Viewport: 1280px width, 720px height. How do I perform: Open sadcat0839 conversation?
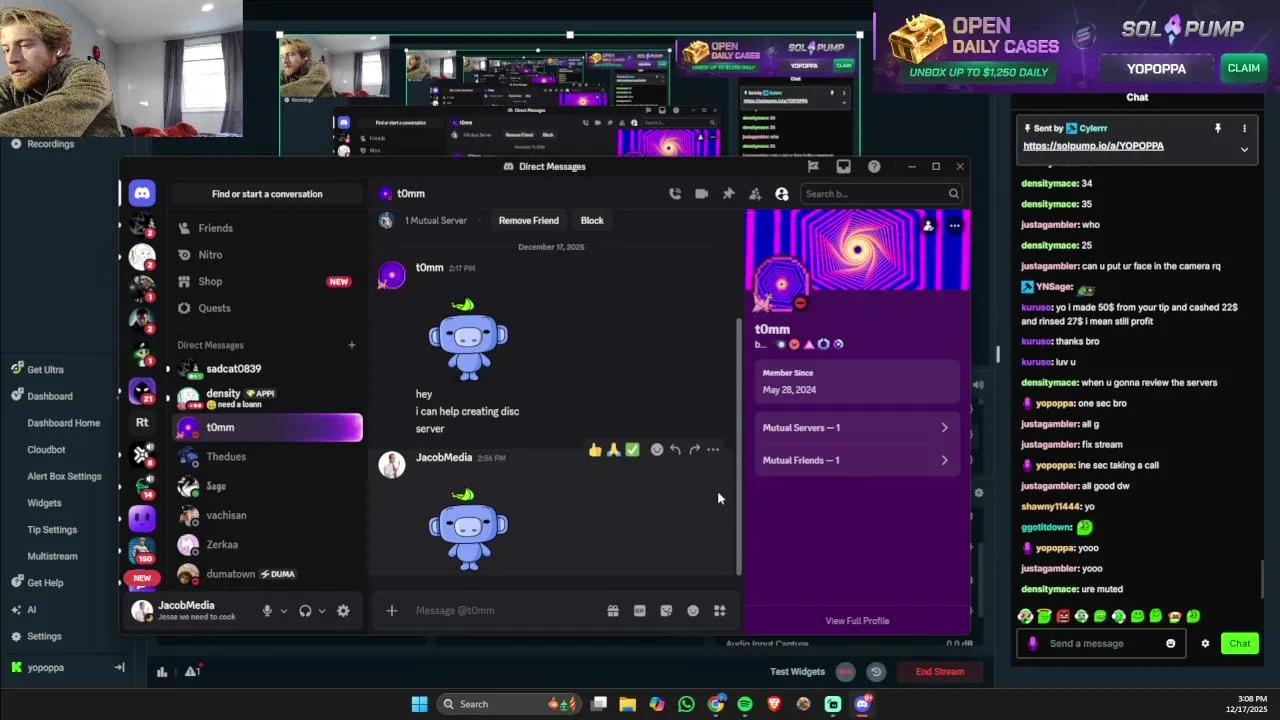pos(266,369)
